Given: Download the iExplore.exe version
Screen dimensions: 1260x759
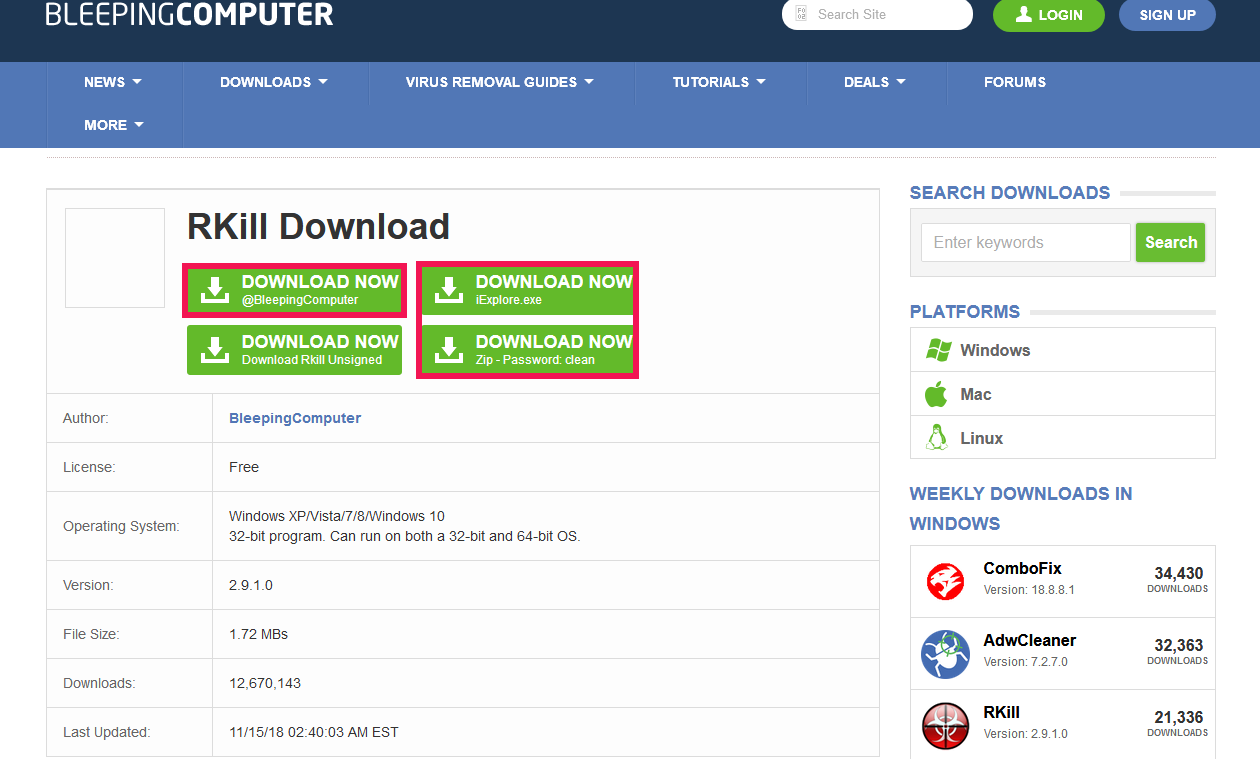Looking at the screenshot, I should [x=528, y=290].
